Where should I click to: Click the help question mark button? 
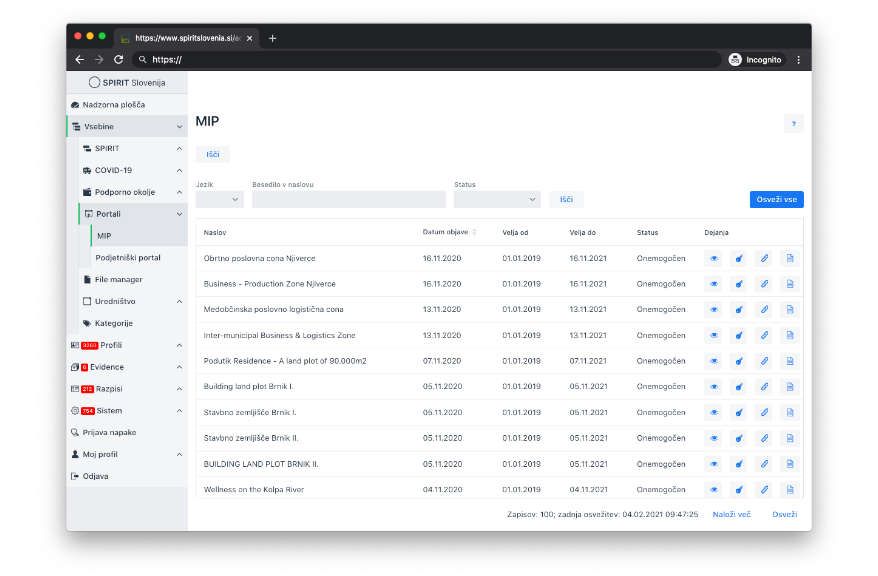pos(793,124)
